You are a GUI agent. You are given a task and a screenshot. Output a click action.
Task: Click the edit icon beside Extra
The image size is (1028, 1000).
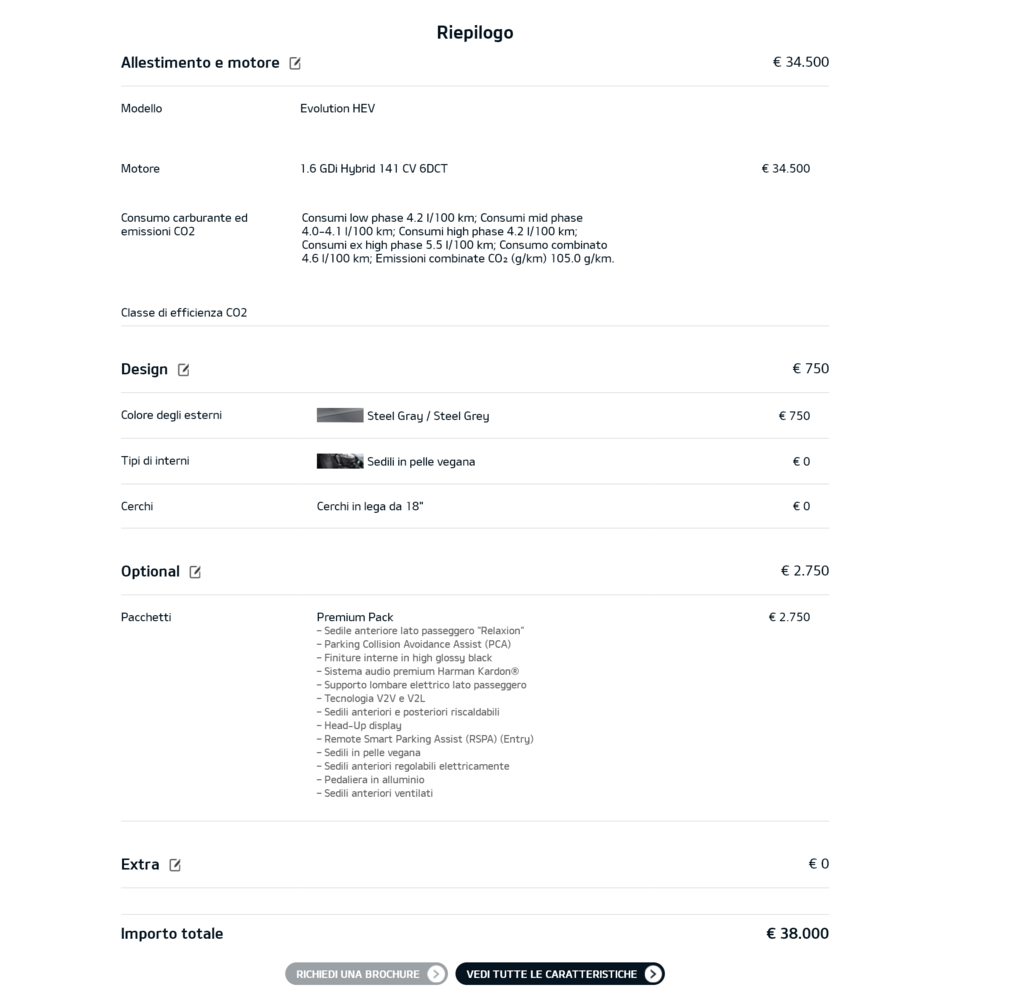click(x=175, y=865)
